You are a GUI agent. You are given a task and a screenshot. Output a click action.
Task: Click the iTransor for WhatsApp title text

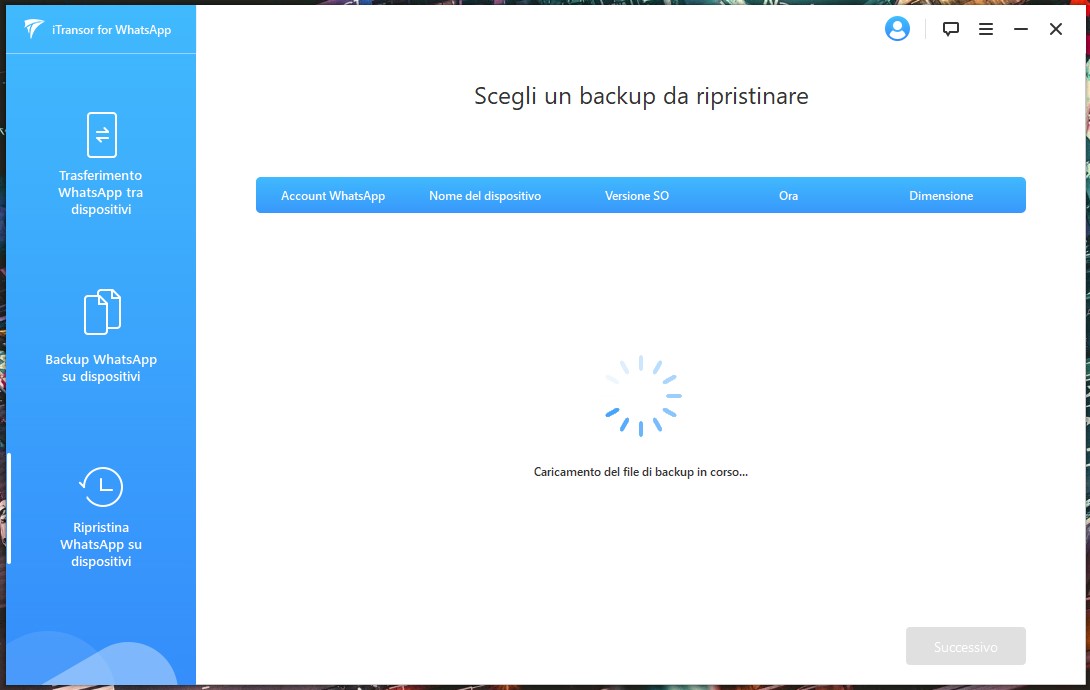click(x=111, y=30)
